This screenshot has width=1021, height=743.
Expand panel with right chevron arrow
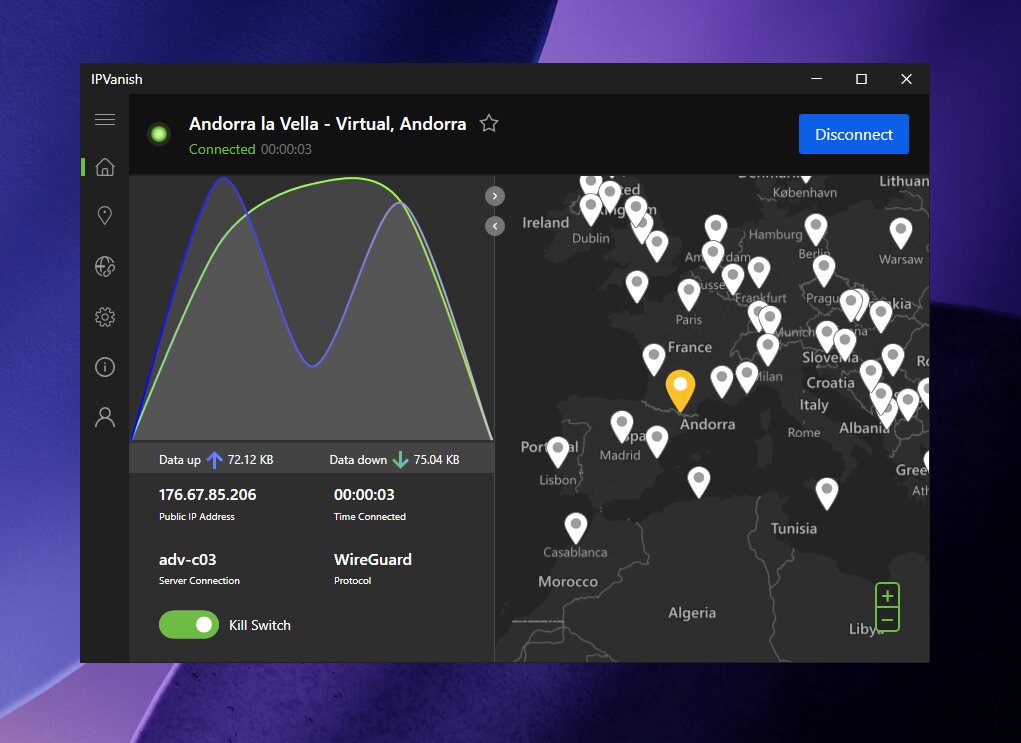coord(495,196)
